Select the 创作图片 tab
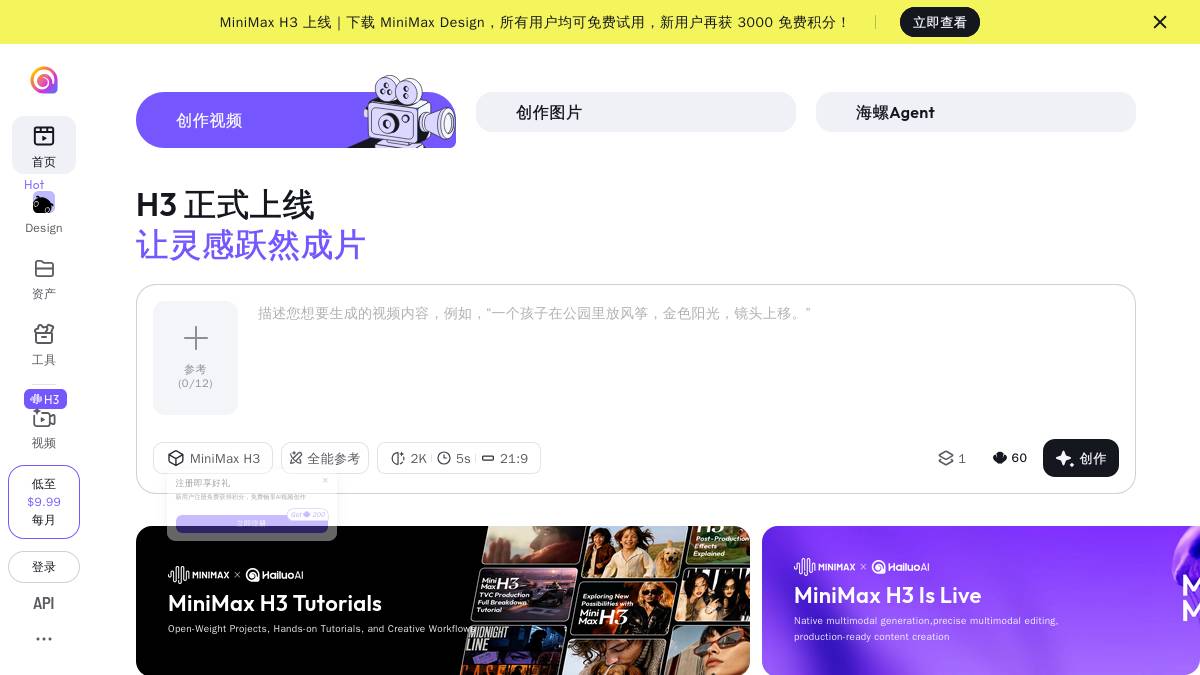Viewport: 1200px width, 675px height. [636, 112]
